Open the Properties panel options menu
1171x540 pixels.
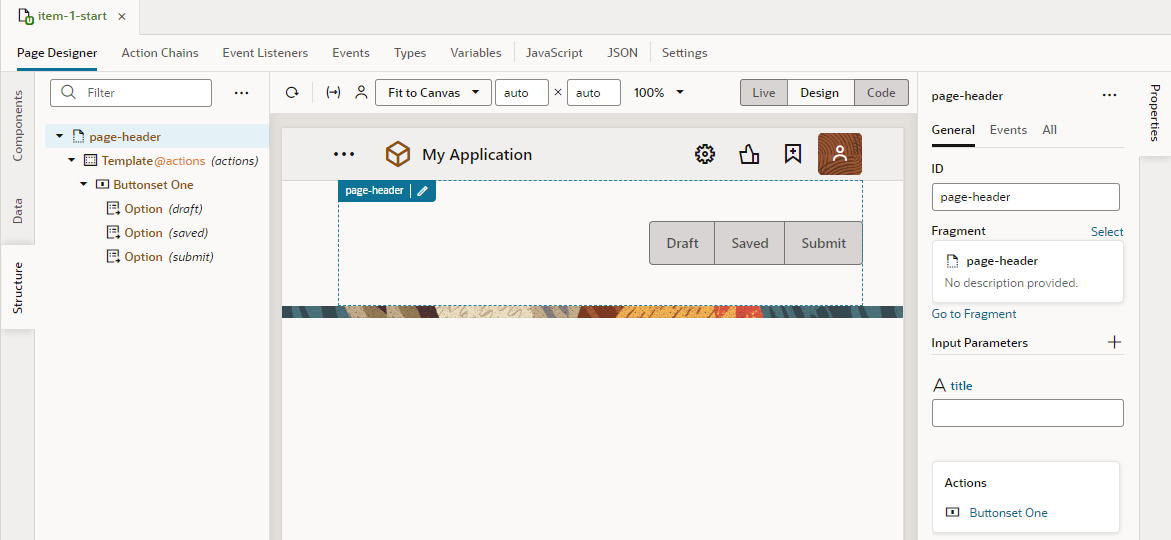pos(1110,96)
